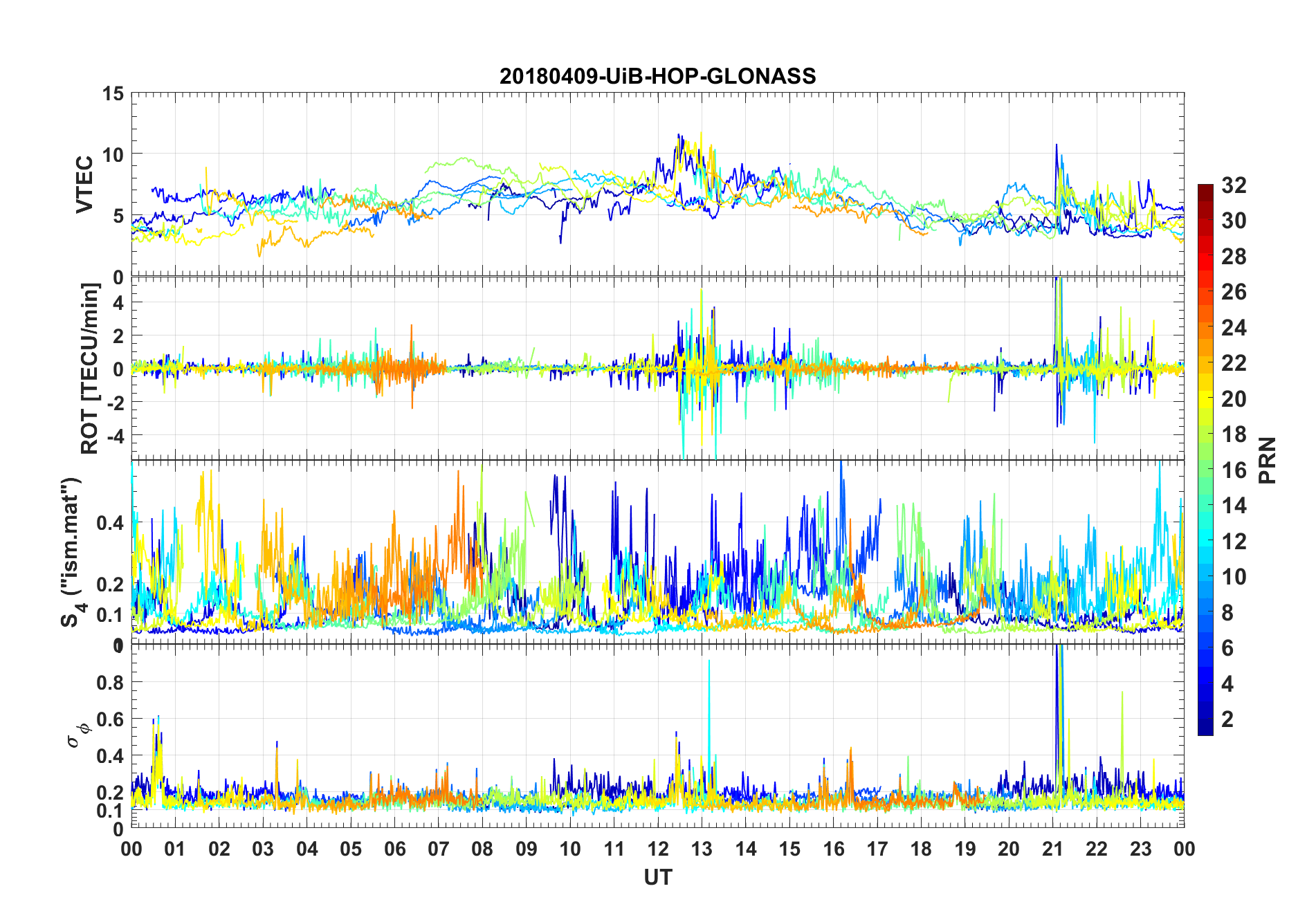Image resolution: width=1316 pixels, height=920 pixels.
Task: Select the 4 tick on the ROT axis
Action: 118,302
